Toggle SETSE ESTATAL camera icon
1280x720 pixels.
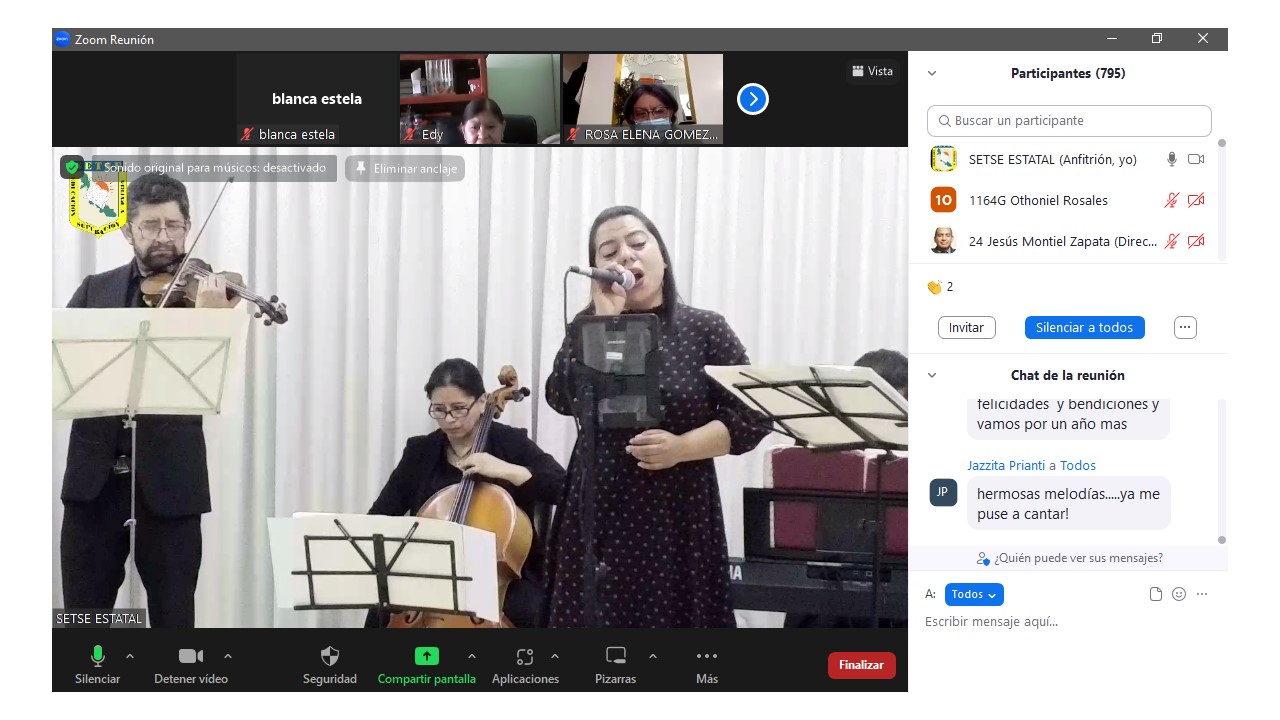point(1196,159)
